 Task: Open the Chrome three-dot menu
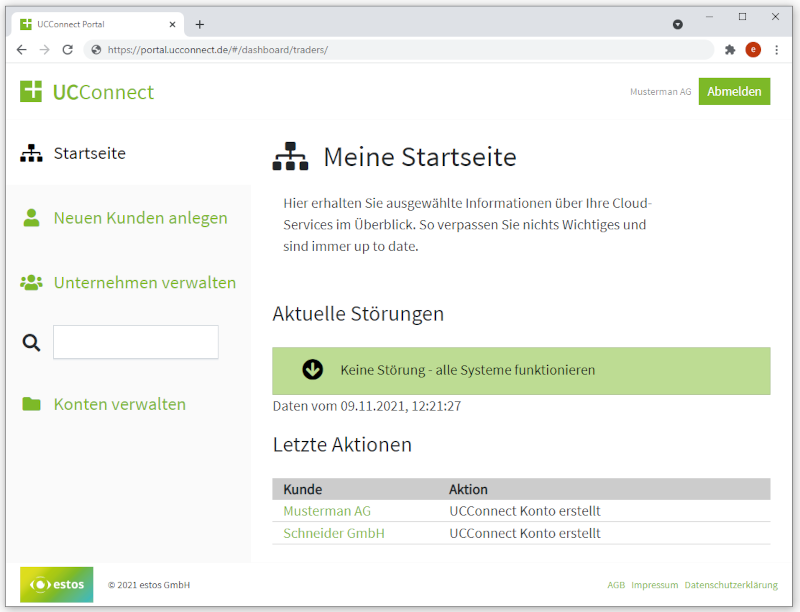[777, 49]
